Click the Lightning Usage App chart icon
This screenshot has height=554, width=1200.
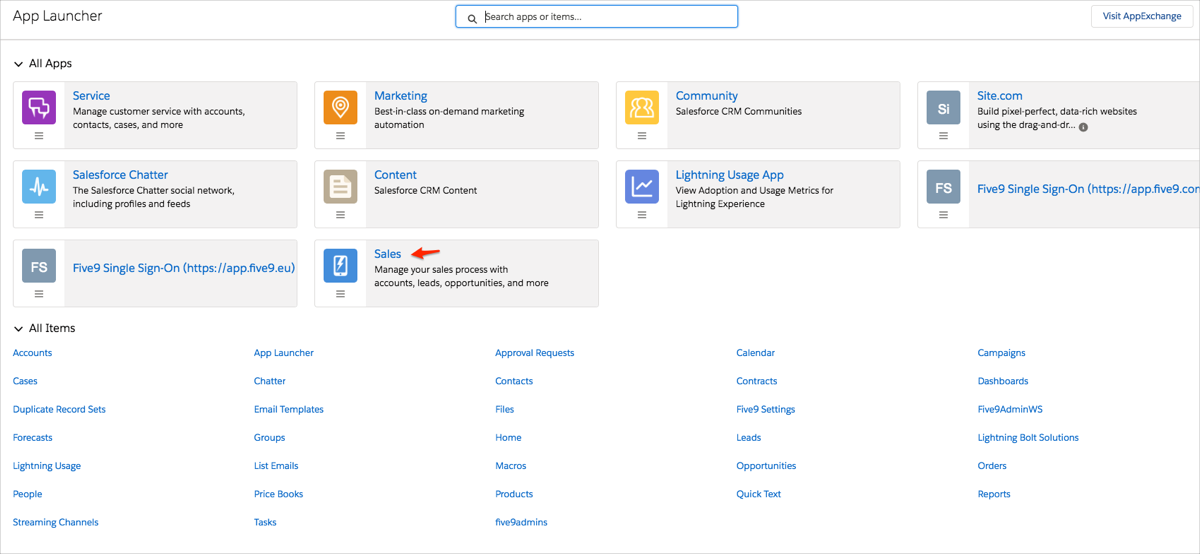point(642,186)
